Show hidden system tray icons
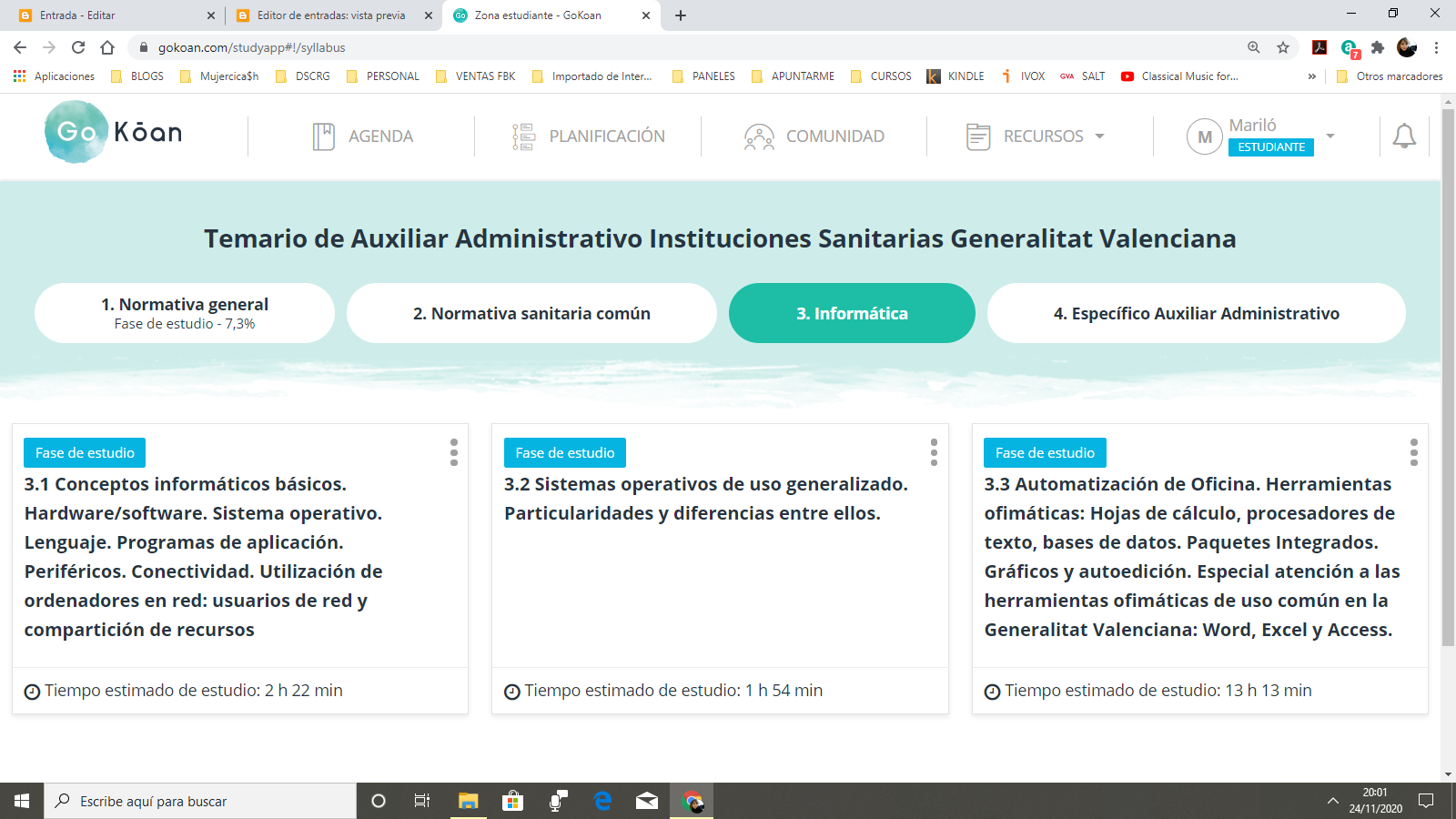1456x819 pixels. [1332, 801]
